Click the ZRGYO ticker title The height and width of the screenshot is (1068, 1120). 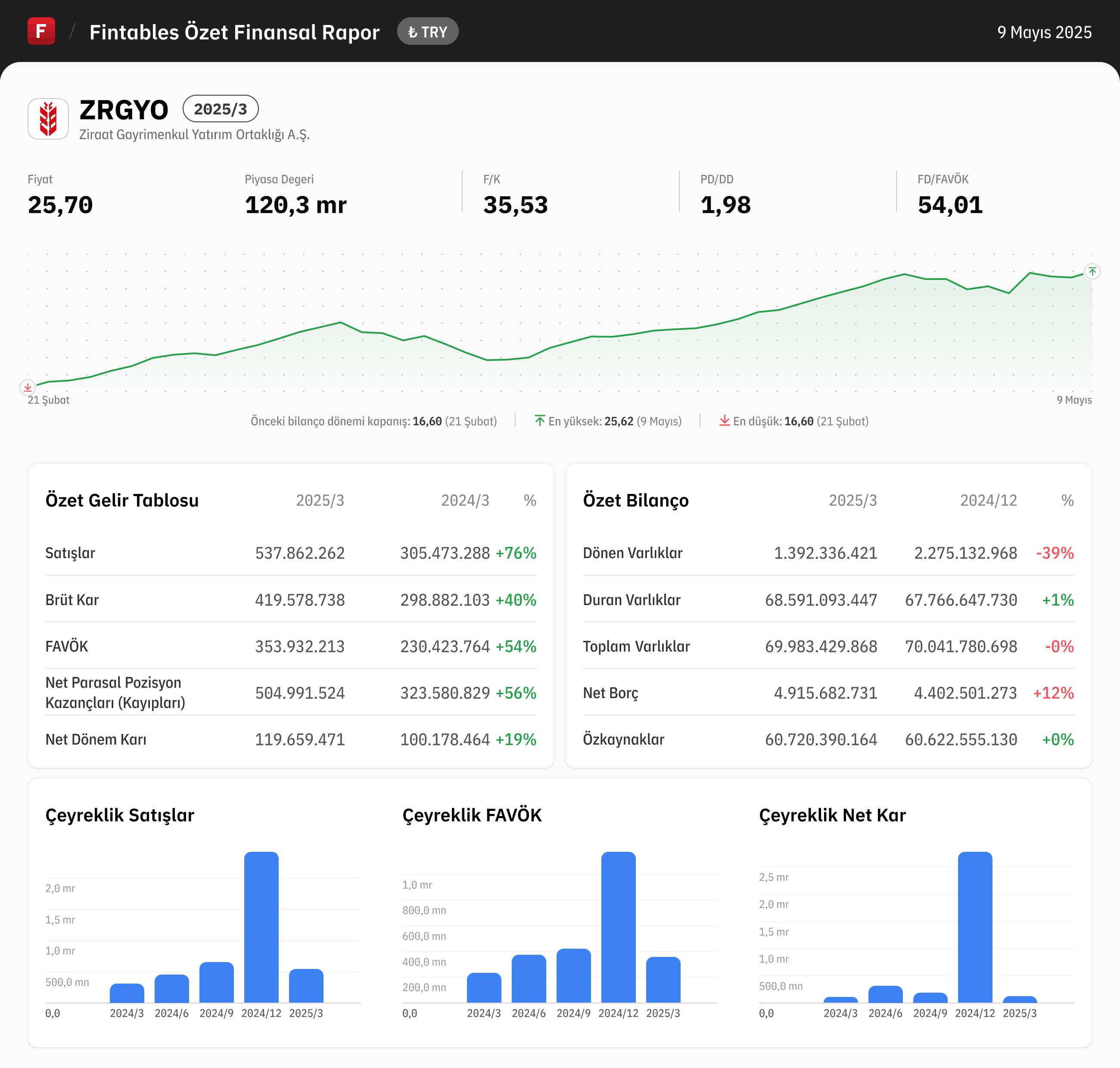(x=124, y=110)
